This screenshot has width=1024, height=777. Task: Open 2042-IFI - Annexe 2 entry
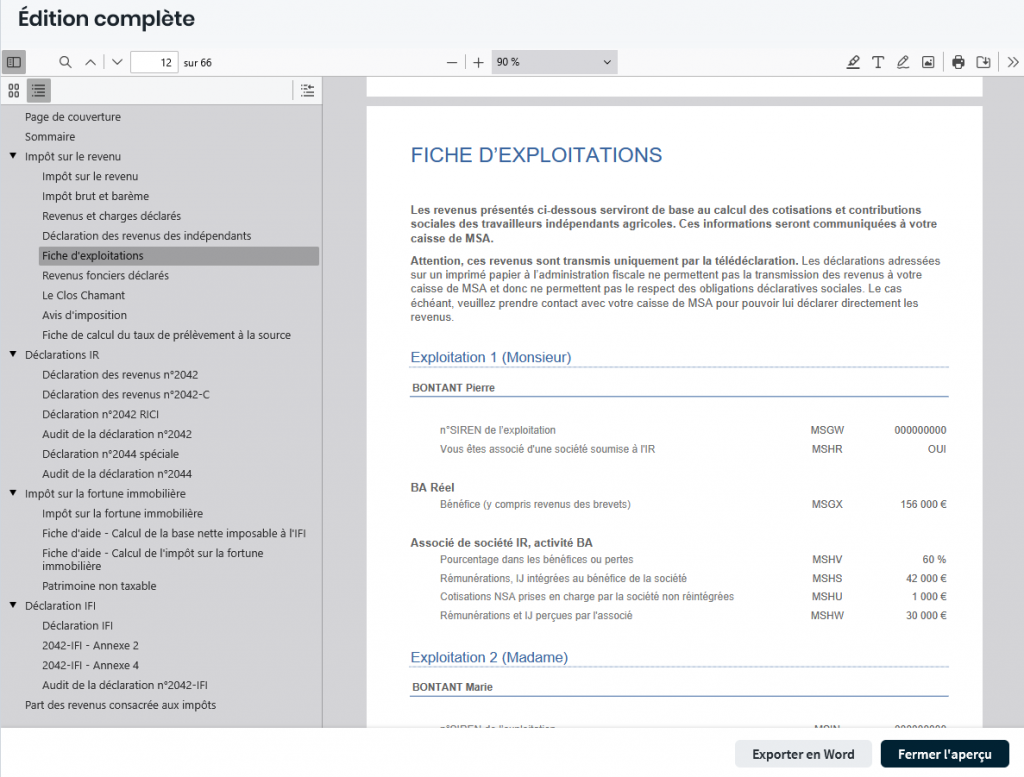[x=90, y=645]
